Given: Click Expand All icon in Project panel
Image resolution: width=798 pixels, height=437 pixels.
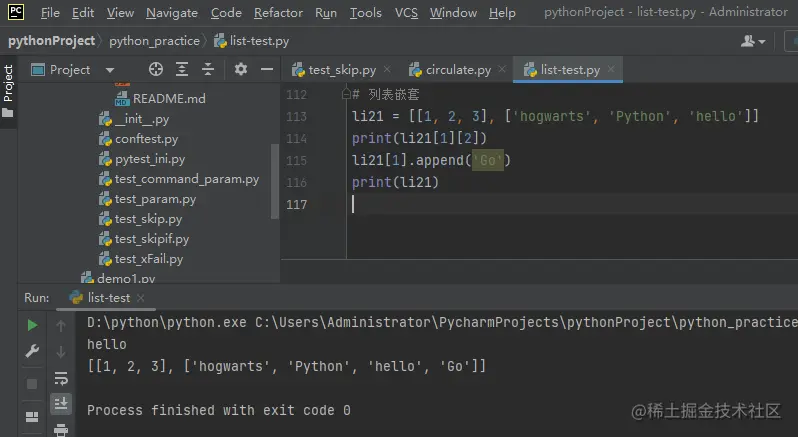Looking at the screenshot, I should [x=182, y=69].
